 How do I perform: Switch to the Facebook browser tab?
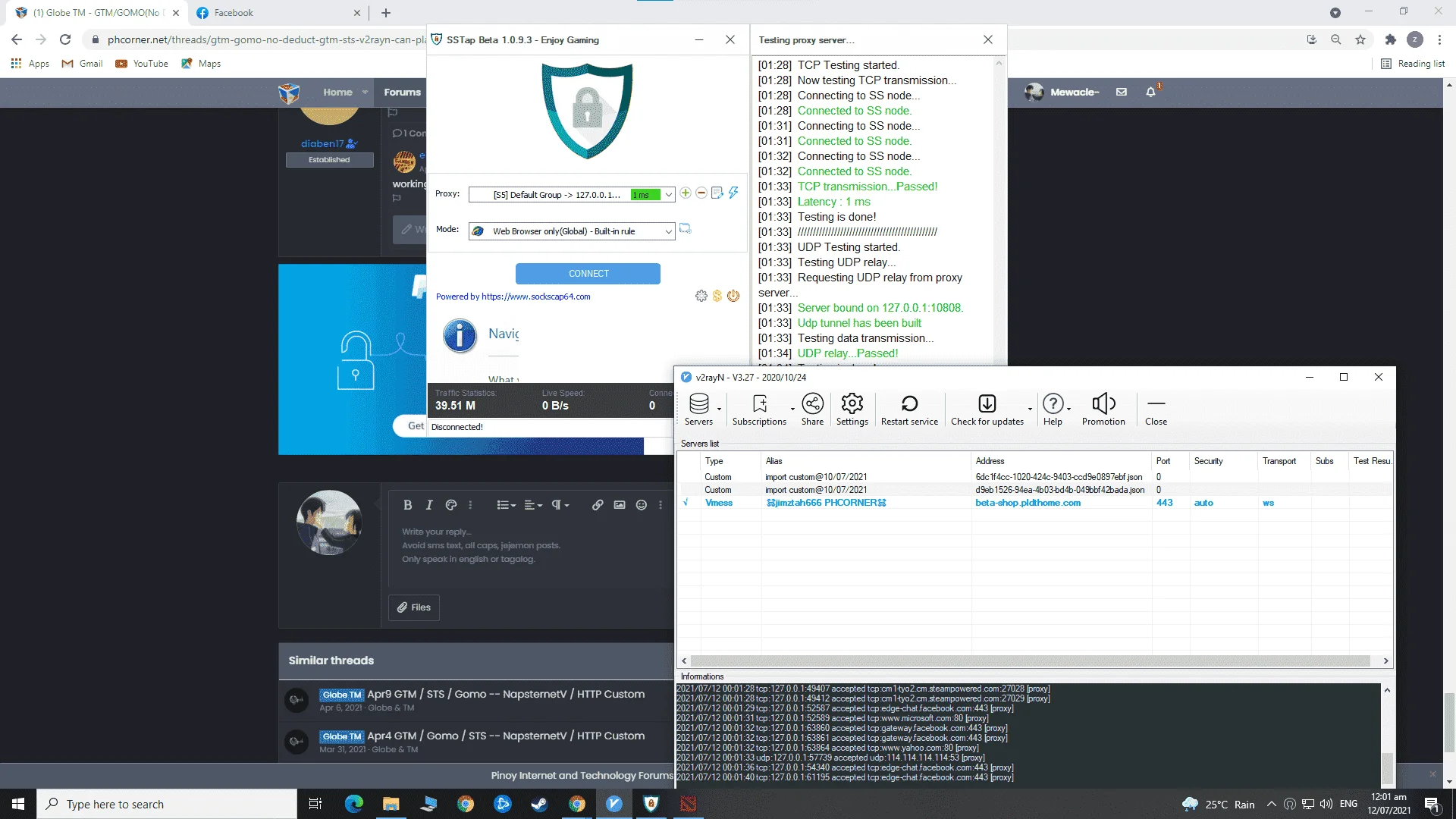pyautogui.click(x=278, y=13)
